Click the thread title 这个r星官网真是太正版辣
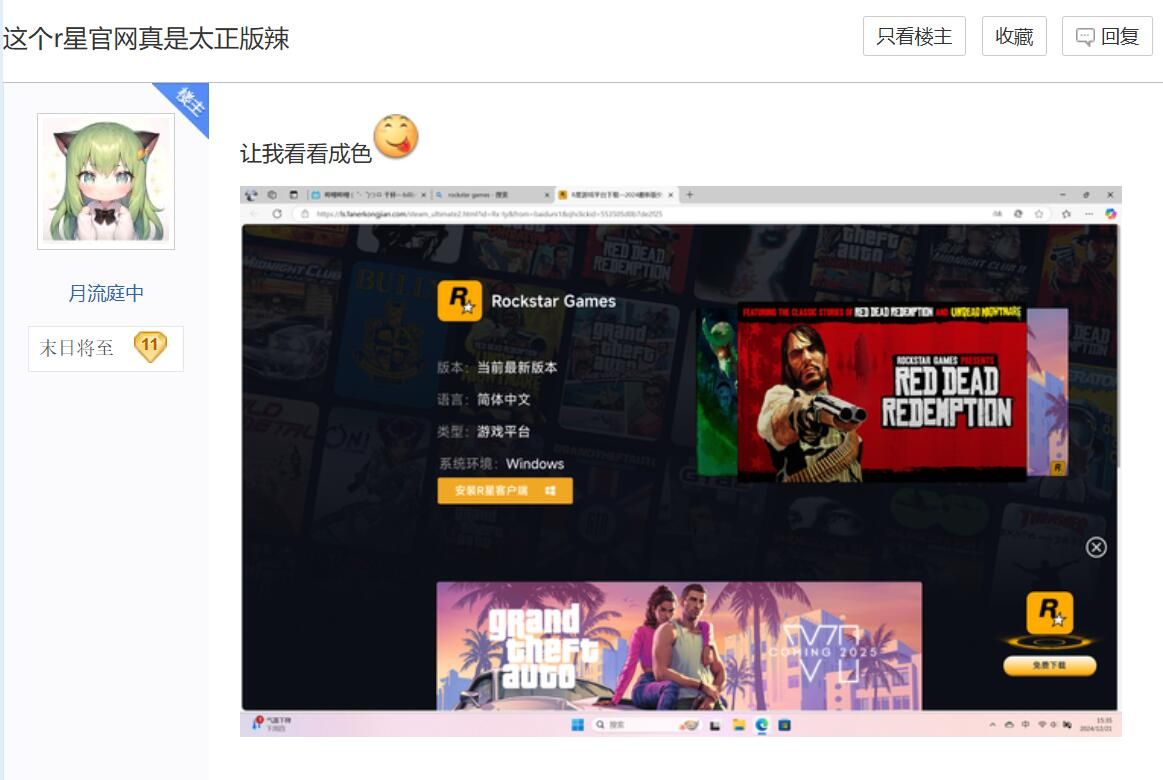Screen dimensions: 1163x780 (146, 39)
